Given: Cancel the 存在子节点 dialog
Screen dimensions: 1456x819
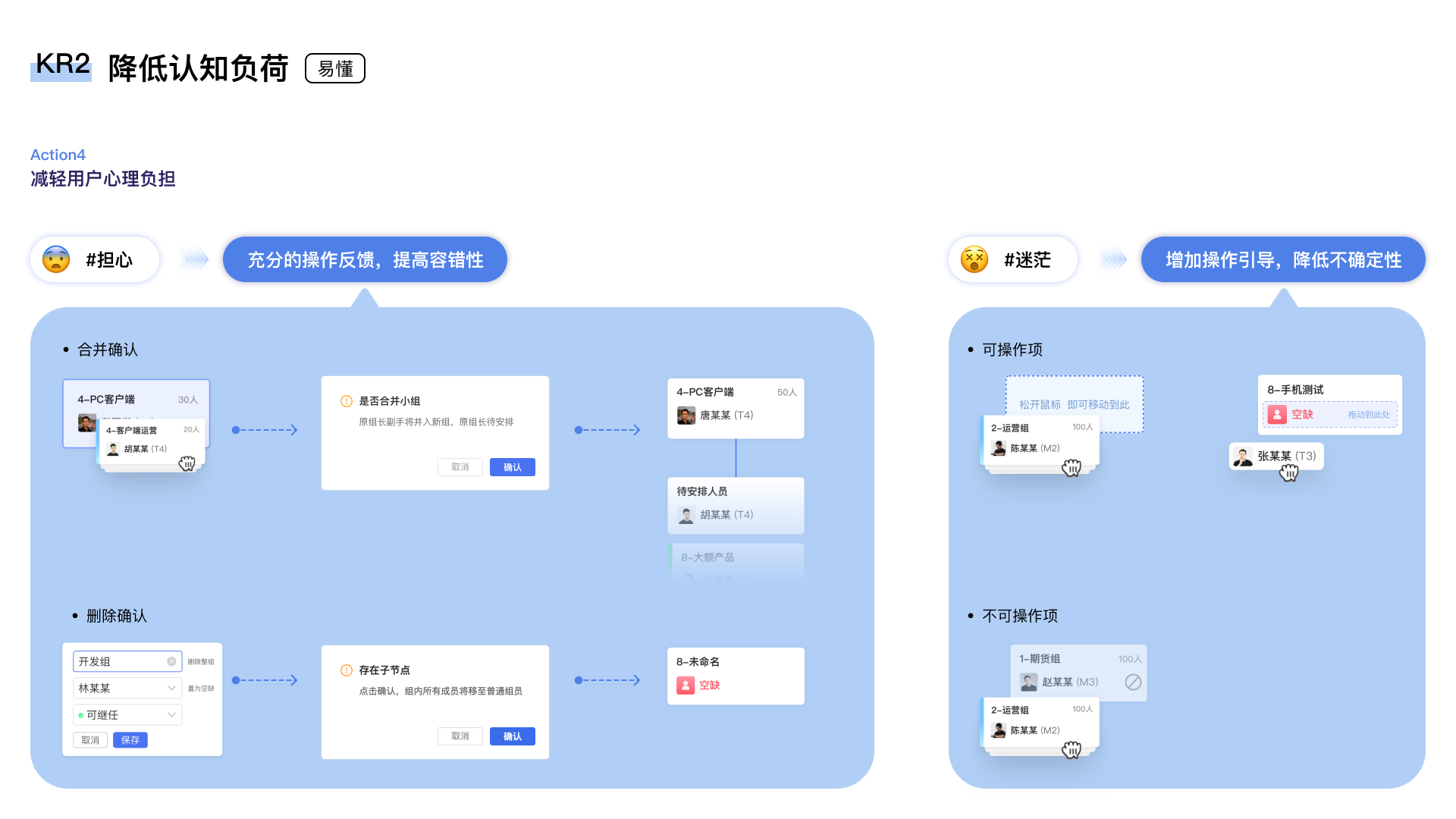Looking at the screenshot, I should pyautogui.click(x=460, y=736).
